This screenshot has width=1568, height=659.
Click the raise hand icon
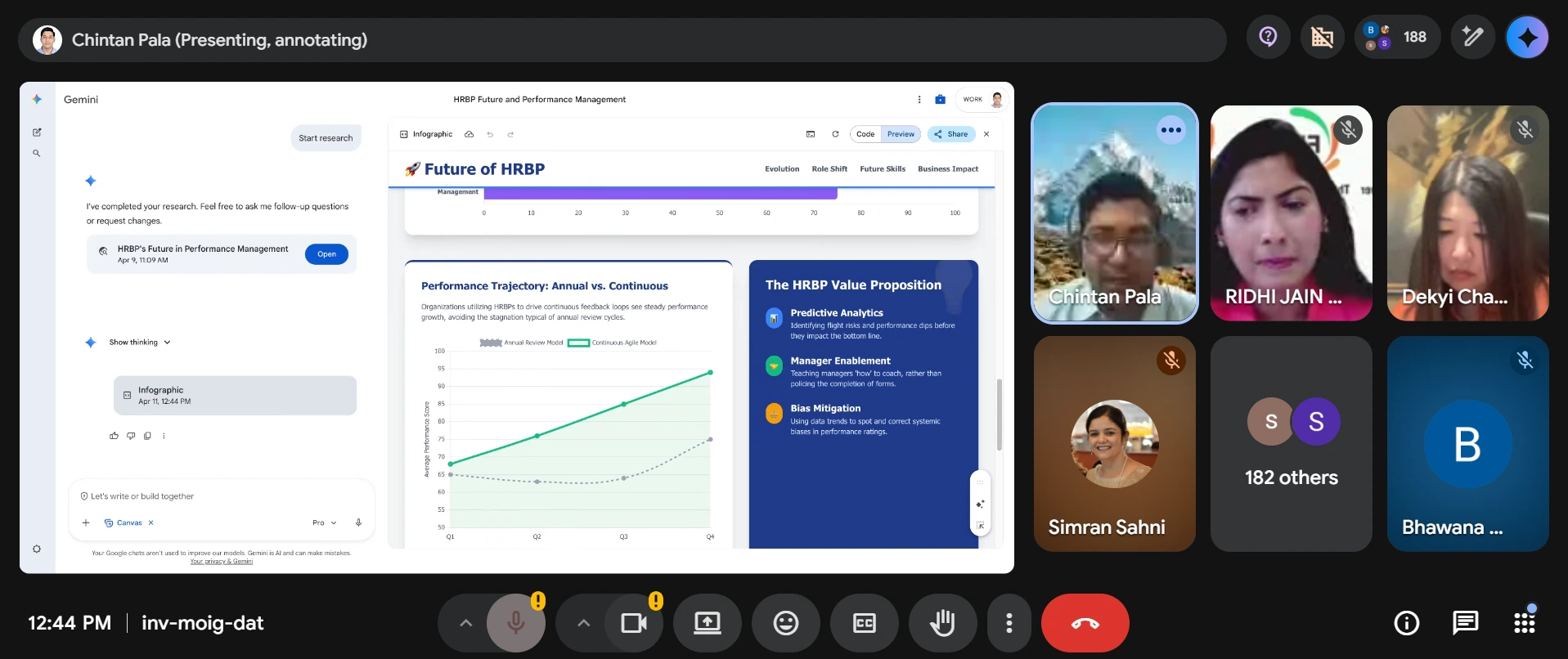coord(942,623)
